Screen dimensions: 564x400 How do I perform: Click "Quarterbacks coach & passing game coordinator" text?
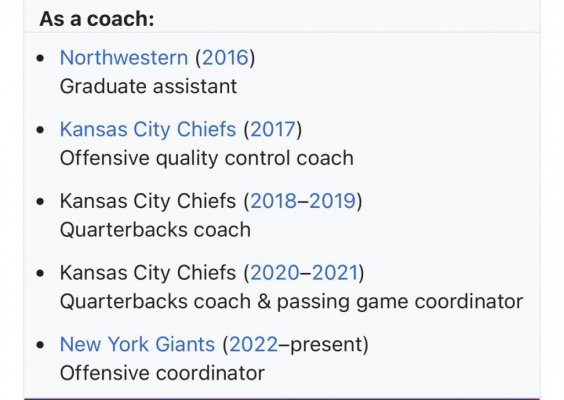pyautogui.click(x=291, y=301)
